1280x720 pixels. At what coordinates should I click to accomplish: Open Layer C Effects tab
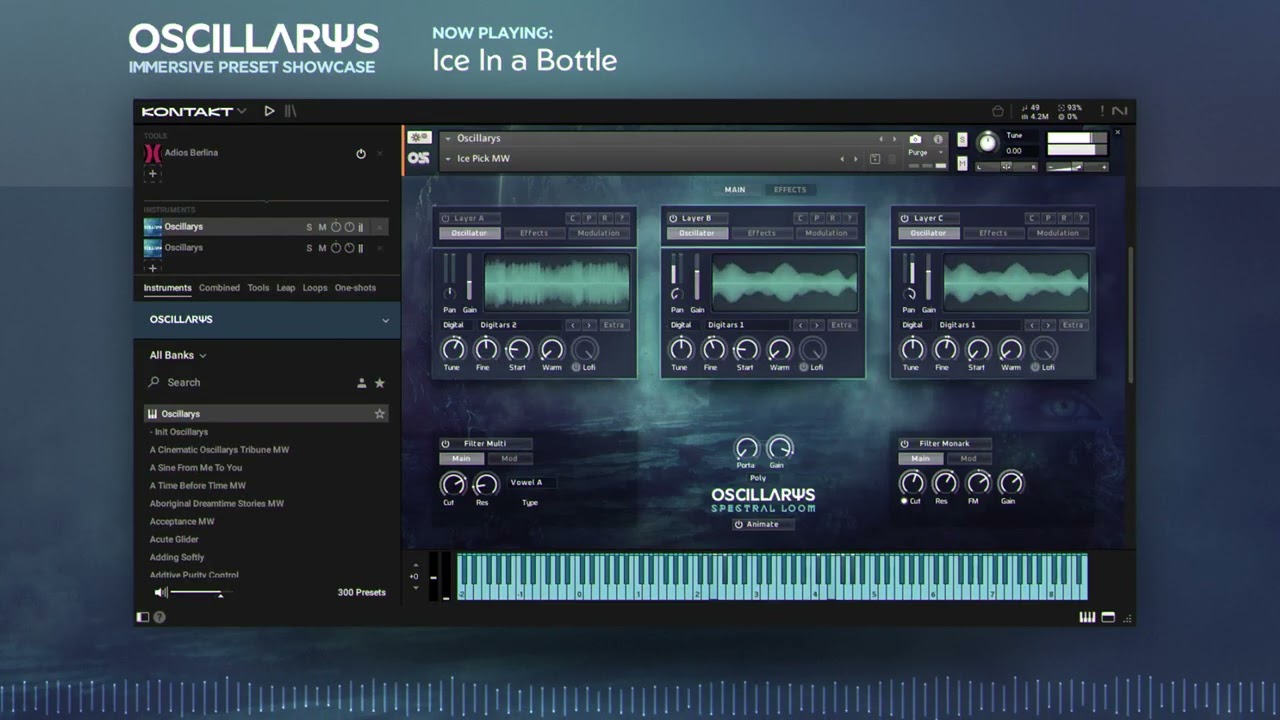click(993, 233)
